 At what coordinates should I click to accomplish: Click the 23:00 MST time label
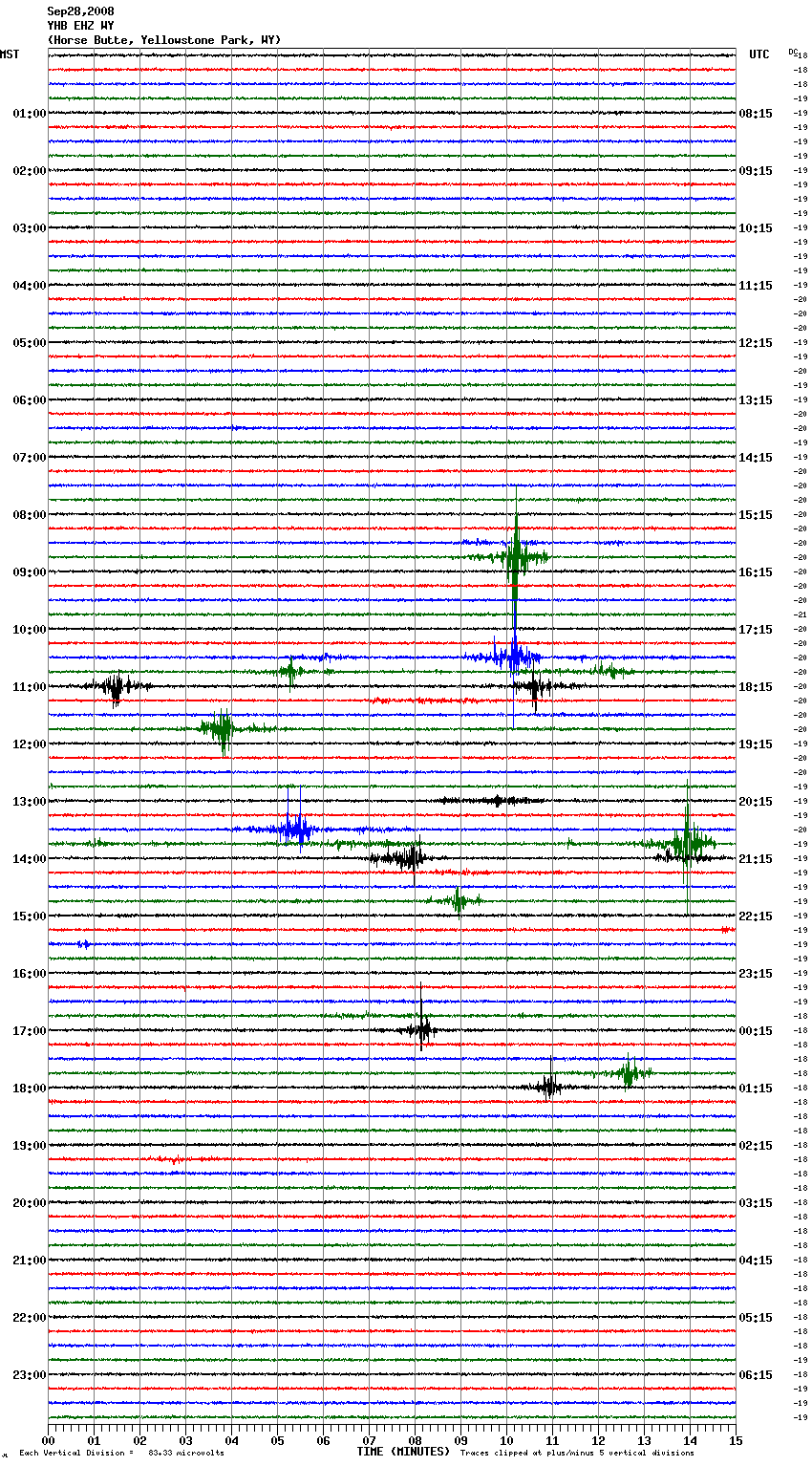tap(29, 1375)
